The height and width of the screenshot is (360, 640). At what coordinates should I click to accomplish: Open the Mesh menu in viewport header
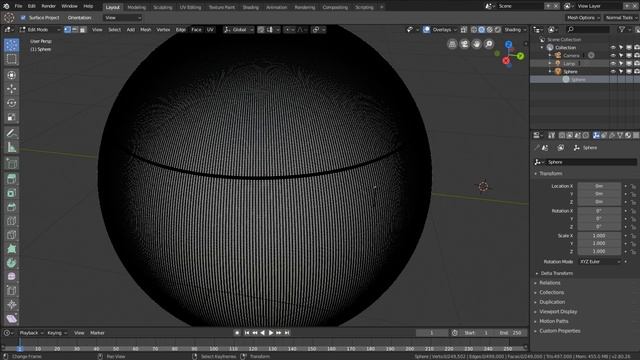(x=145, y=30)
